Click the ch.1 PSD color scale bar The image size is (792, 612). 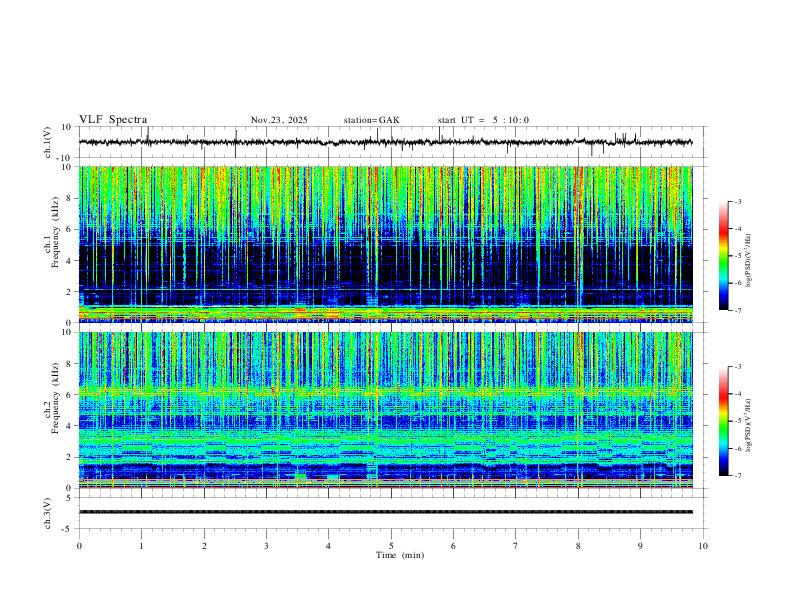coord(723,256)
